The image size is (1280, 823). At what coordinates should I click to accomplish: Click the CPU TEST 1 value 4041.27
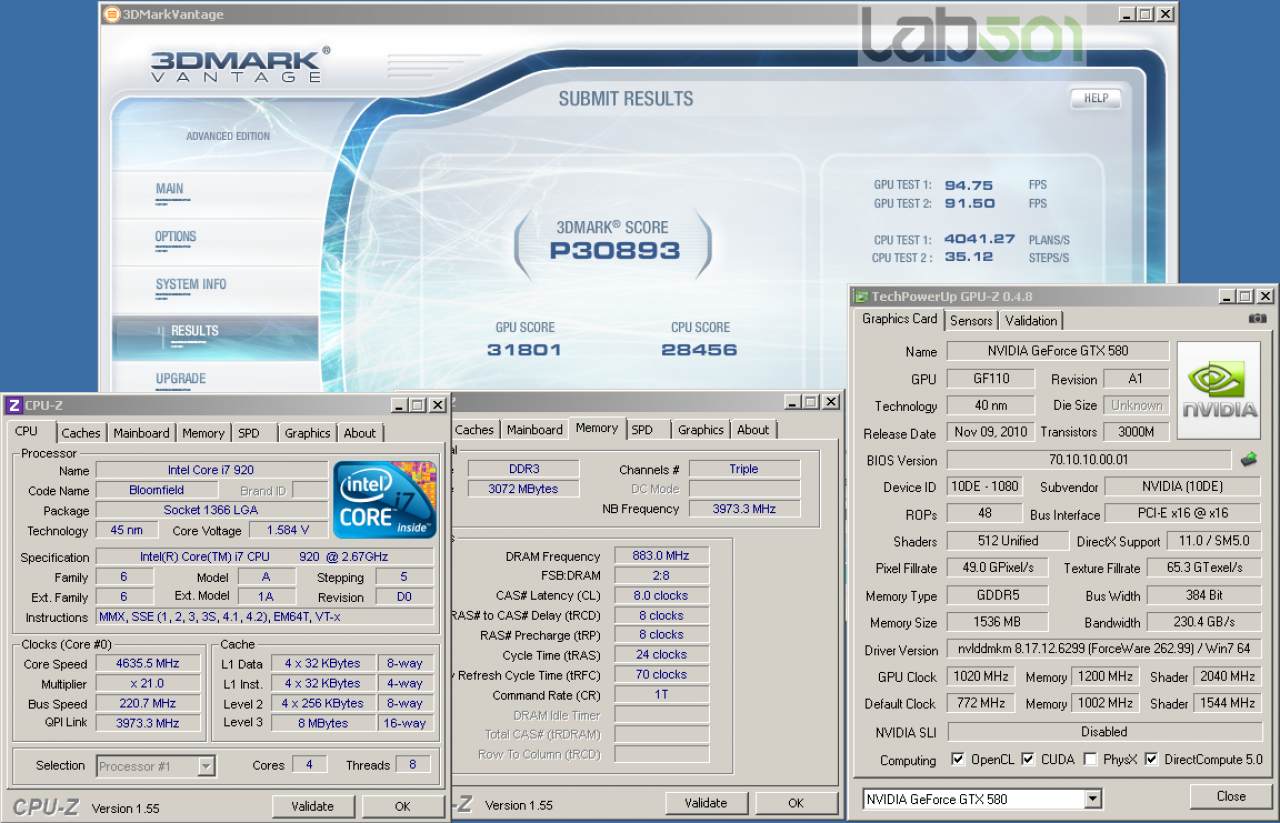(x=979, y=239)
